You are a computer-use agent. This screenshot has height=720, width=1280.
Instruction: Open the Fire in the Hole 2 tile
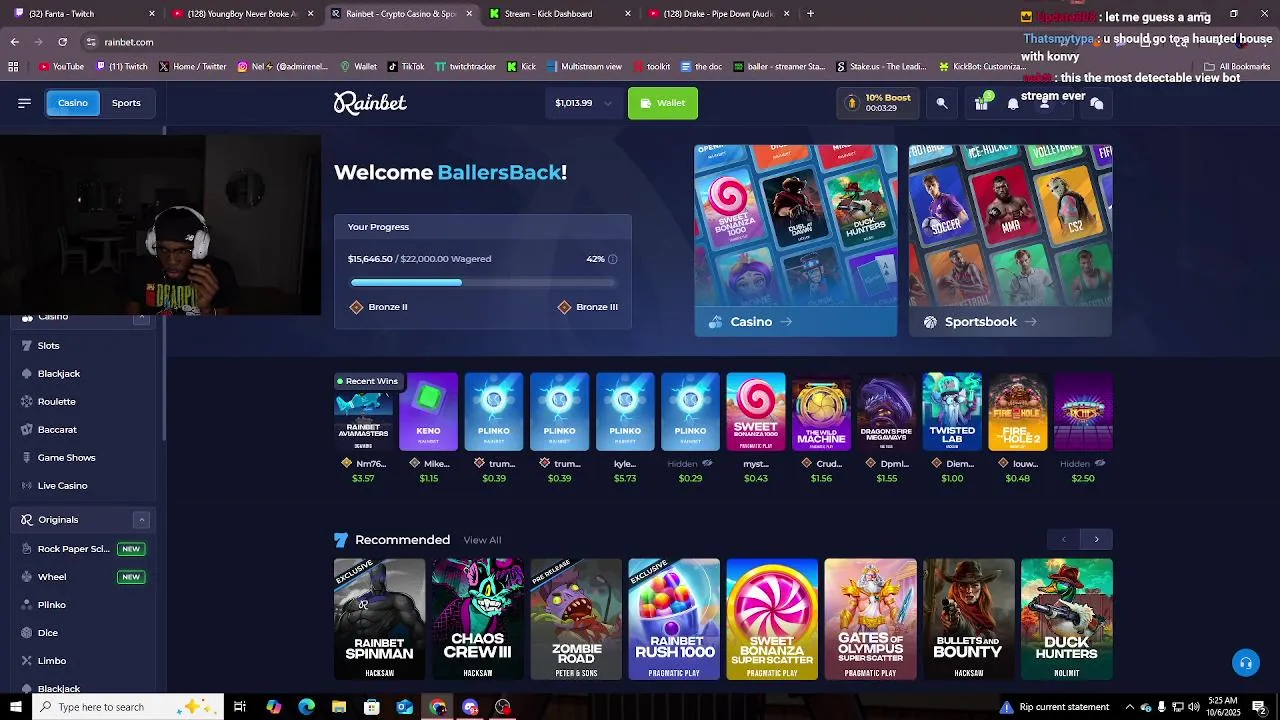tap(1018, 411)
